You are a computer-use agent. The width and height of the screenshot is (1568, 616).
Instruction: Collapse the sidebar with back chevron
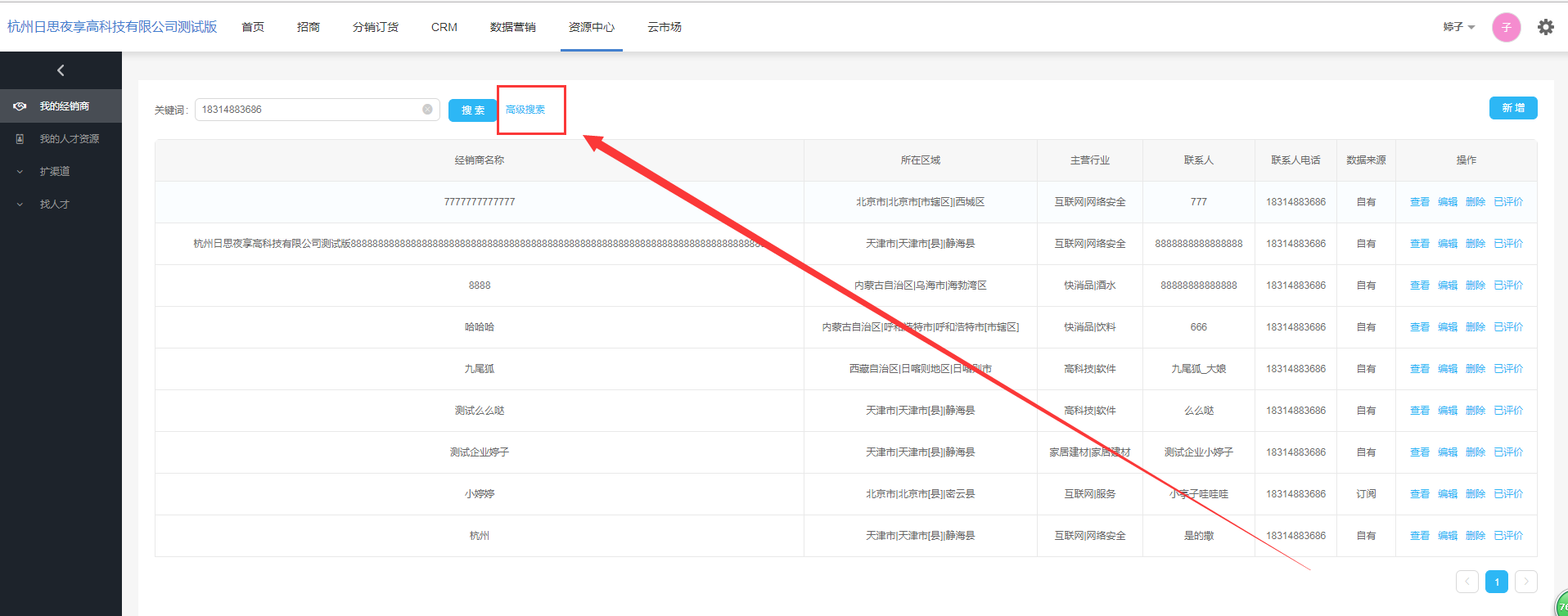61,70
